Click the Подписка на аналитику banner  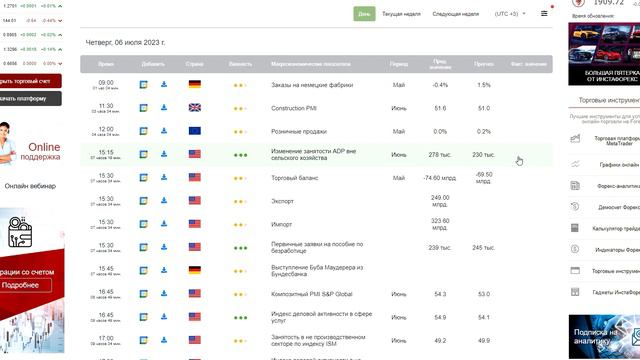(604, 336)
